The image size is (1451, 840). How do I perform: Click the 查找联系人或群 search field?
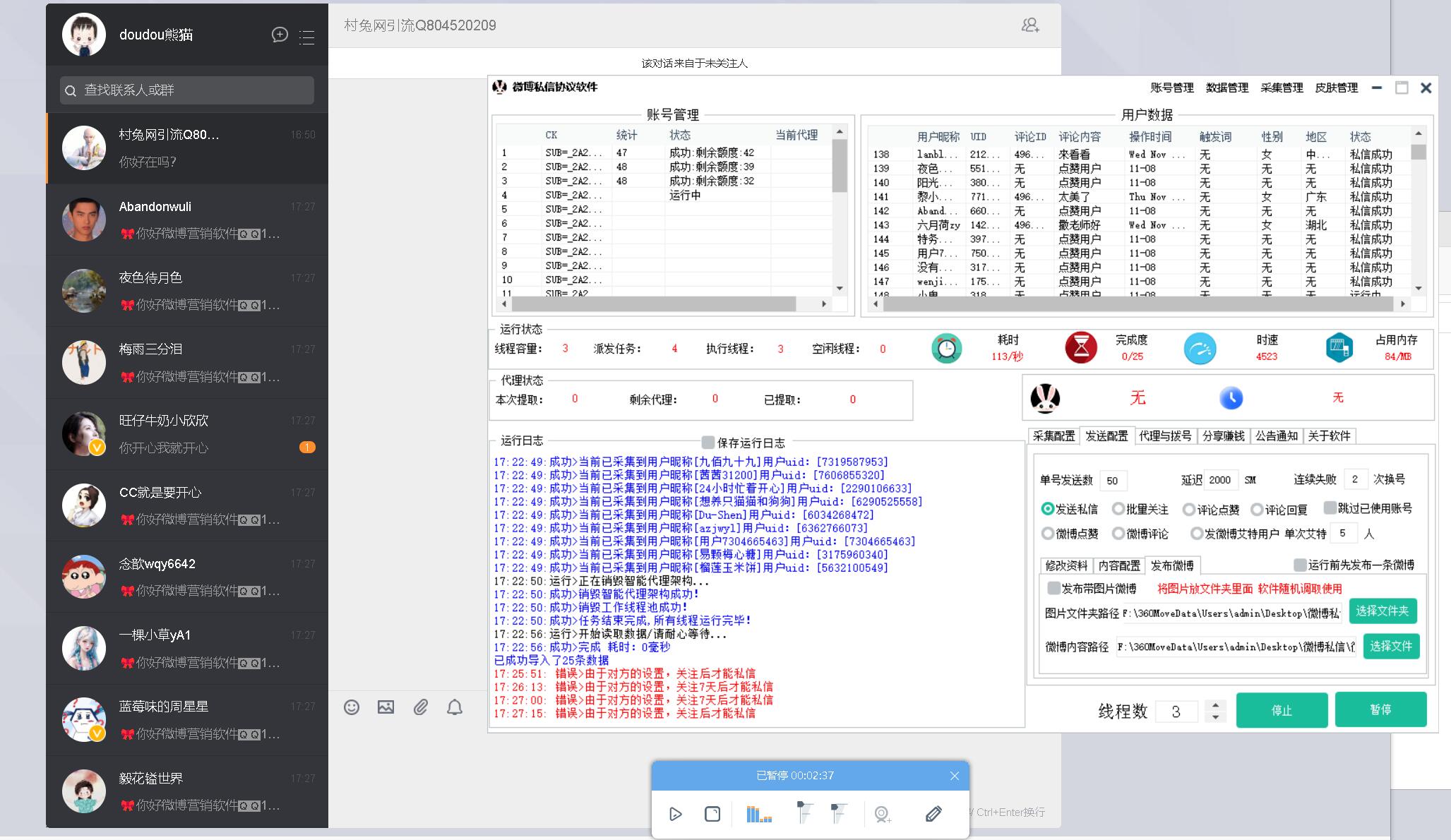coord(187,90)
